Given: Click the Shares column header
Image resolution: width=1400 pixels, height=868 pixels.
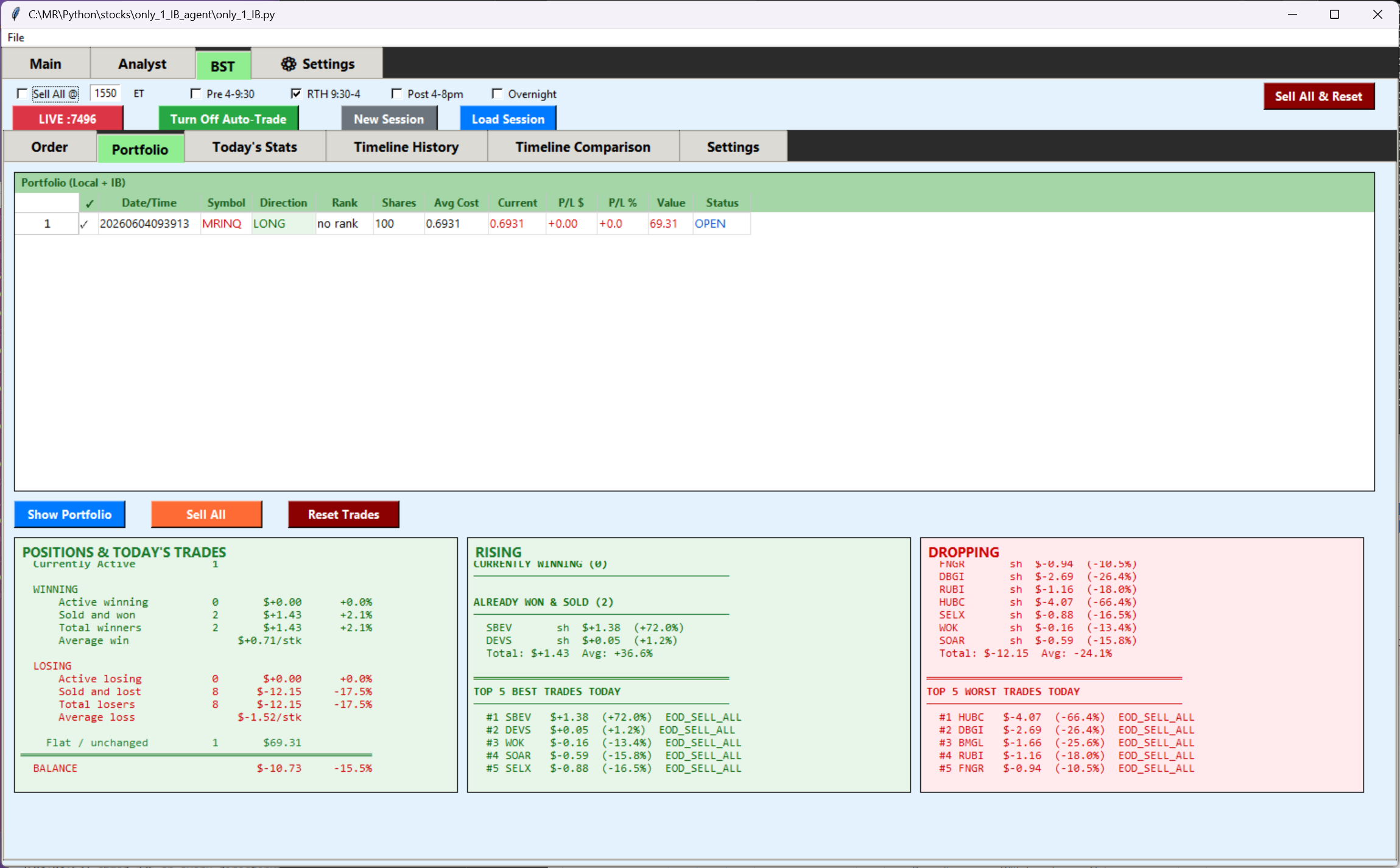Looking at the screenshot, I should coord(398,203).
